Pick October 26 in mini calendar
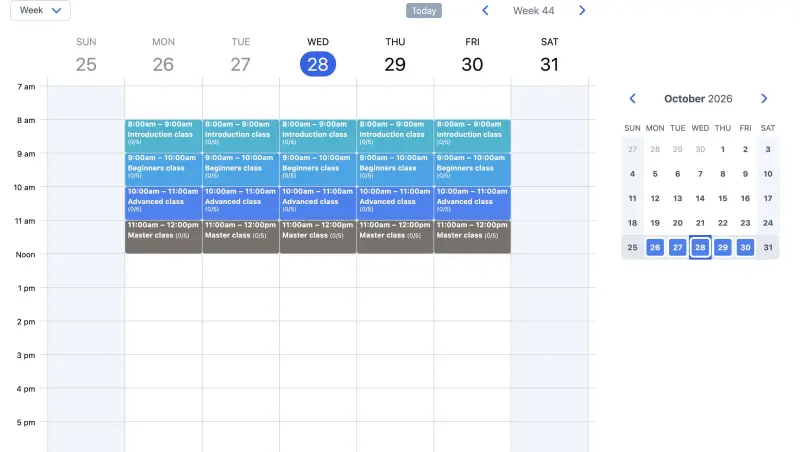This screenshot has width=800, height=452. pos(655,247)
